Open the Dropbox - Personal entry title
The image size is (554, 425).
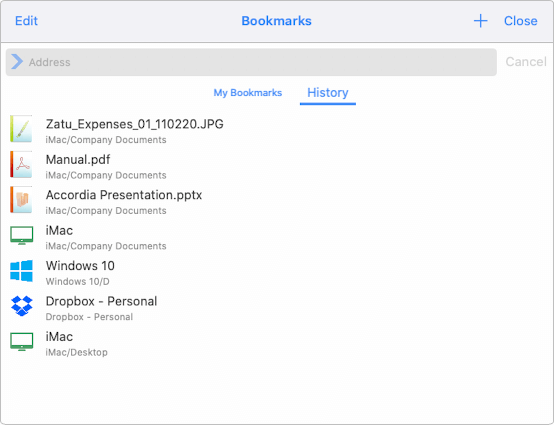(101, 301)
